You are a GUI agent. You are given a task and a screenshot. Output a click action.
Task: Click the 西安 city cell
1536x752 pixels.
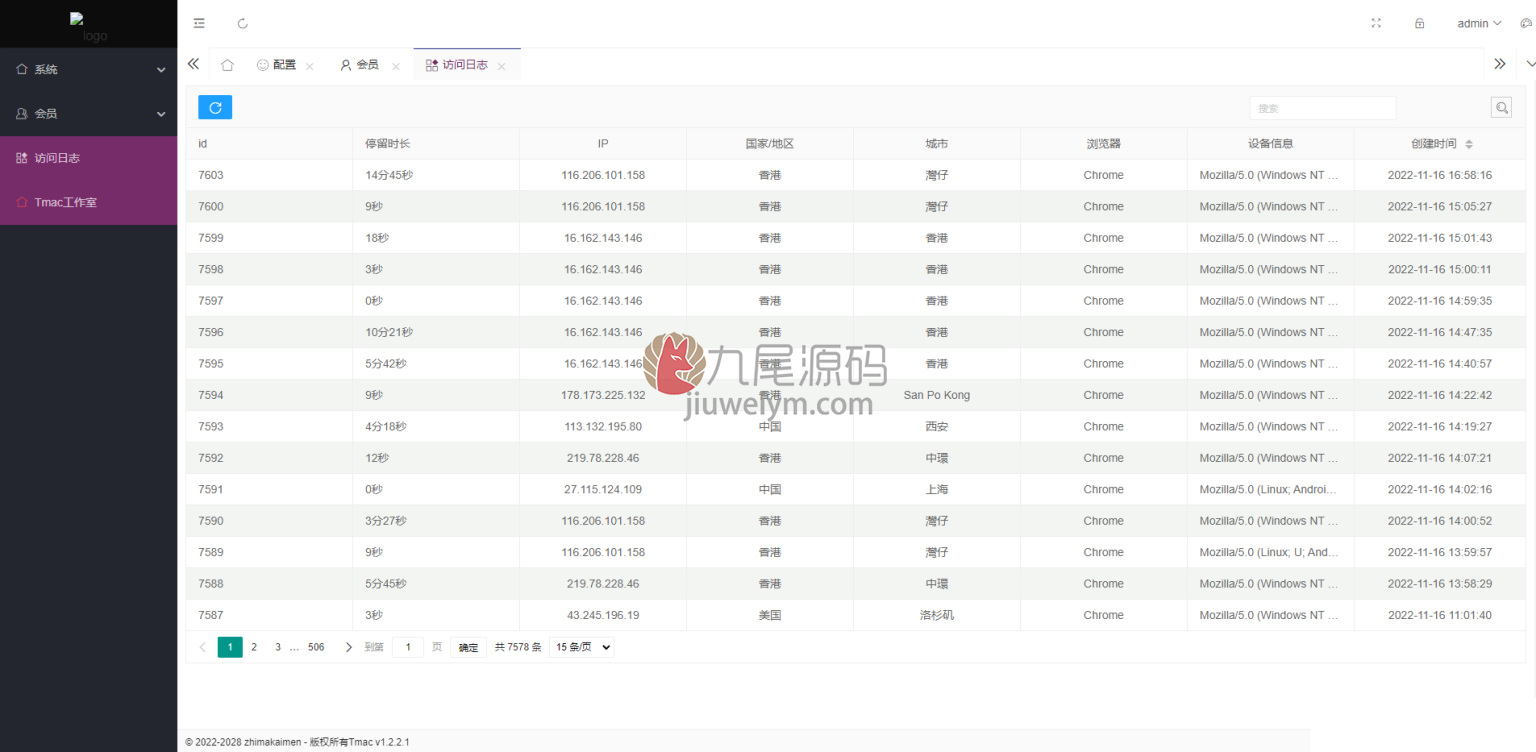coord(937,426)
